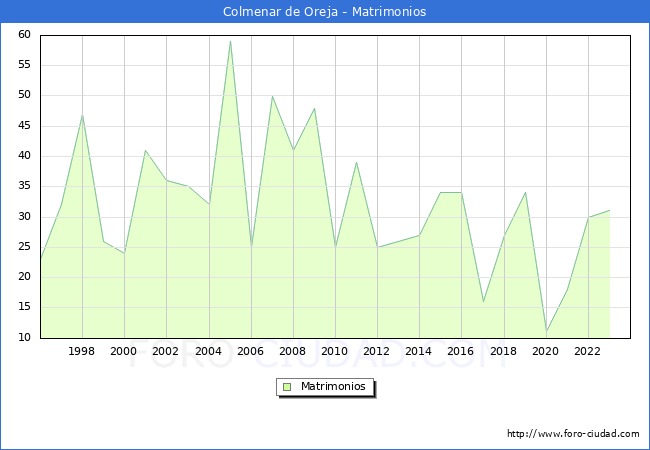
Task: Click the Matrimonios legend label text
Action: [x=334, y=387]
